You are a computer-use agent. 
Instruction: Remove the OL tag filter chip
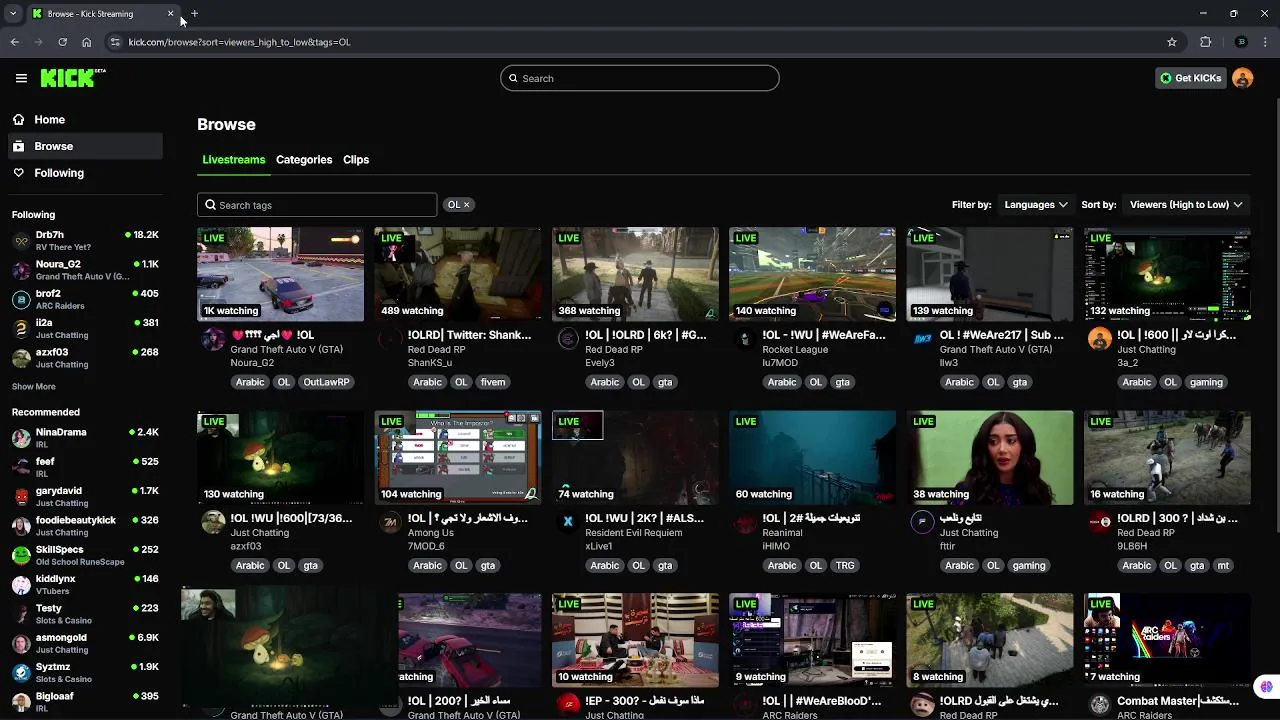466,205
